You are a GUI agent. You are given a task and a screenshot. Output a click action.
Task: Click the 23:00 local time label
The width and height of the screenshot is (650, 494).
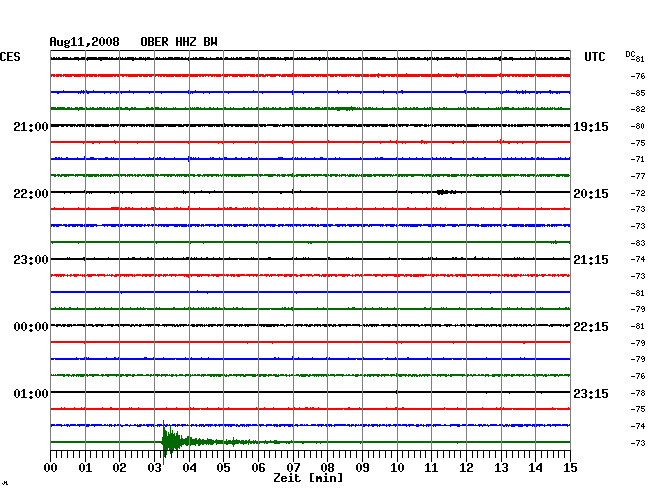(x=31, y=260)
